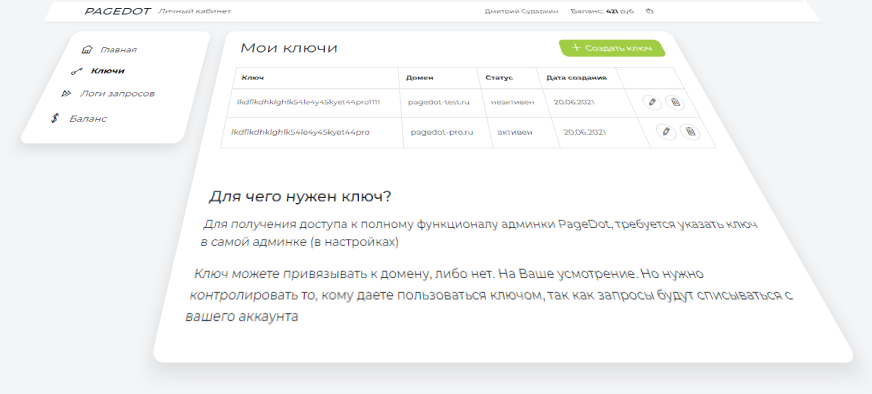Viewport: 872px width, 394px height.
Task: Click the Мои ключи heading
Action: (x=289, y=48)
